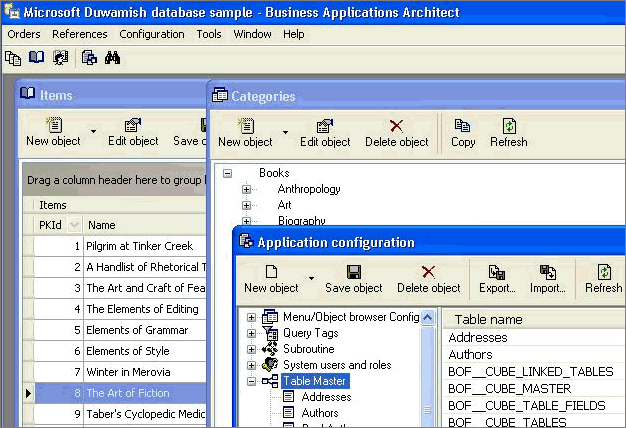Click Edit object in Categories window
This screenshot has height=428, width=626.
coord(325,133)
